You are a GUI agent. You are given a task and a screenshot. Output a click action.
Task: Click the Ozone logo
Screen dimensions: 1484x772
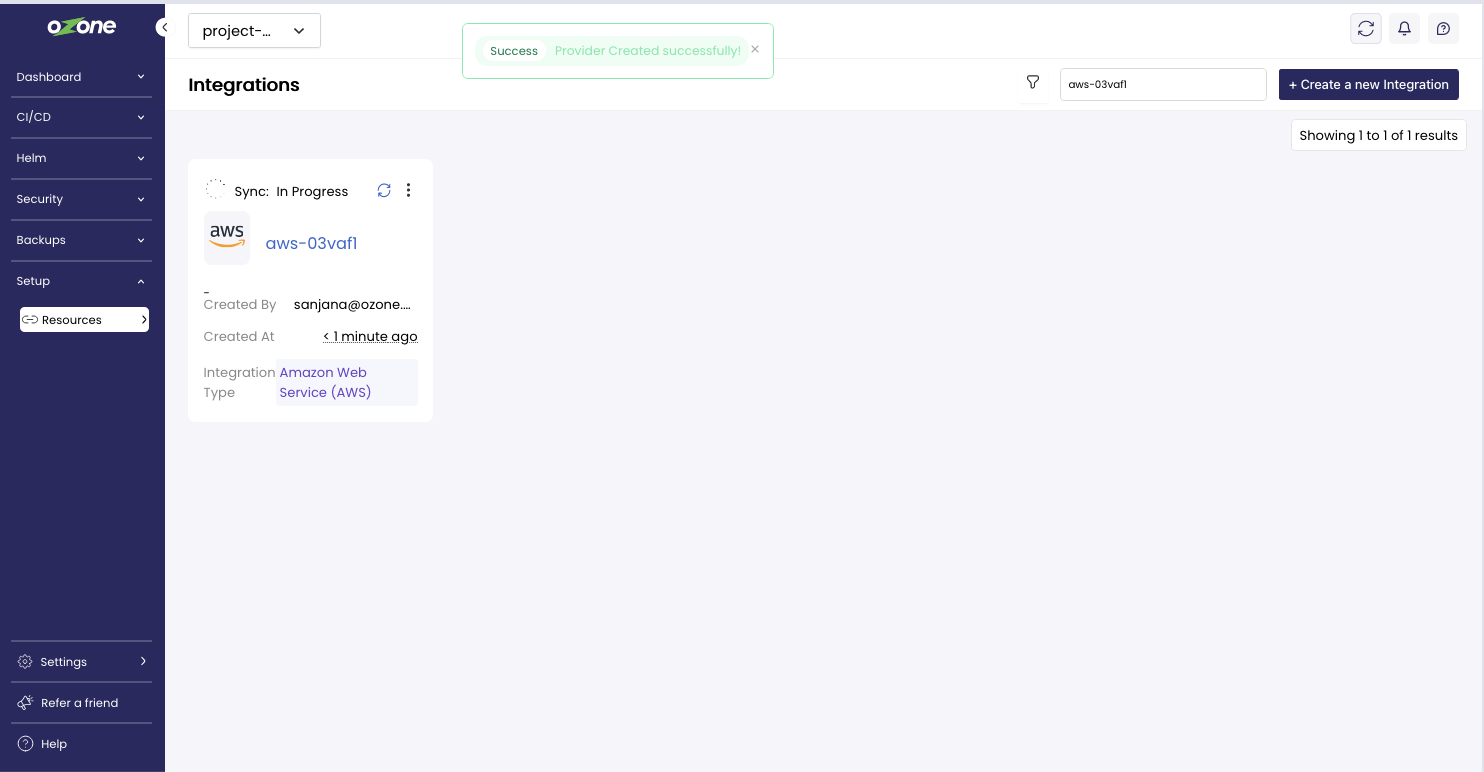82,27
